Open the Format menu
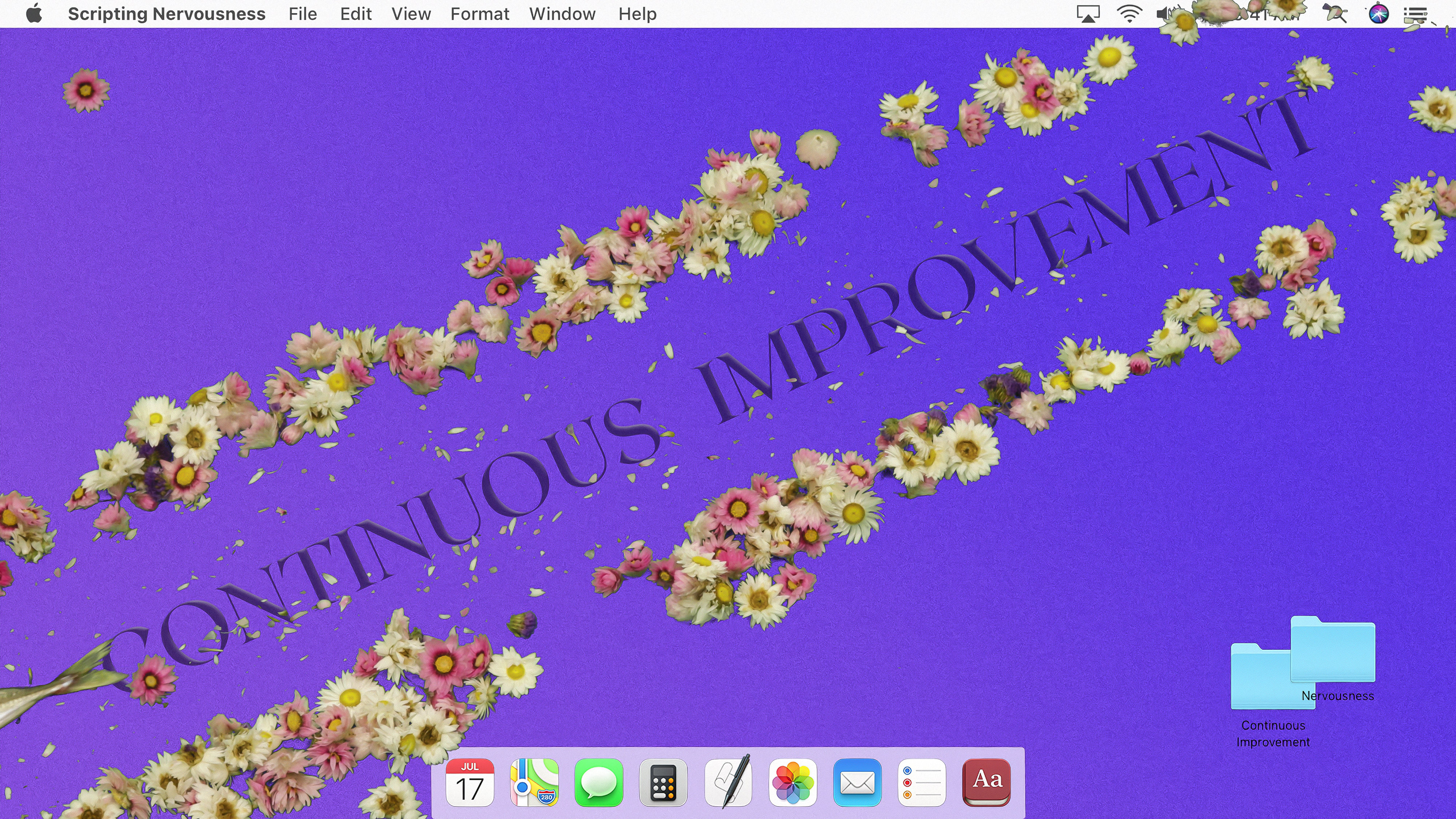This screenshot has height=819, width=1456. (479, 13)
